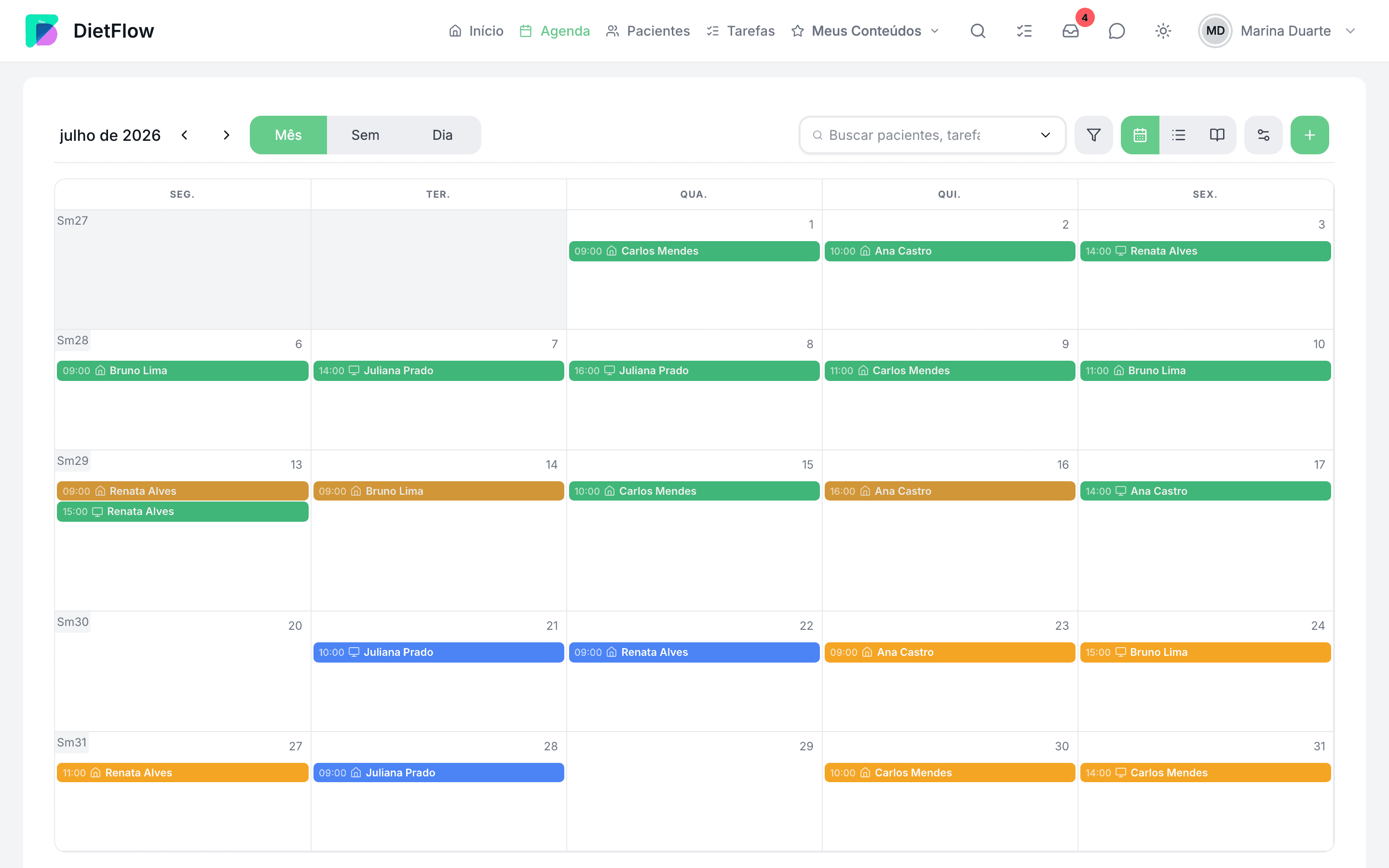Go to next month arrow
Screen dimensions: 1389x868
tap(226, 135)
